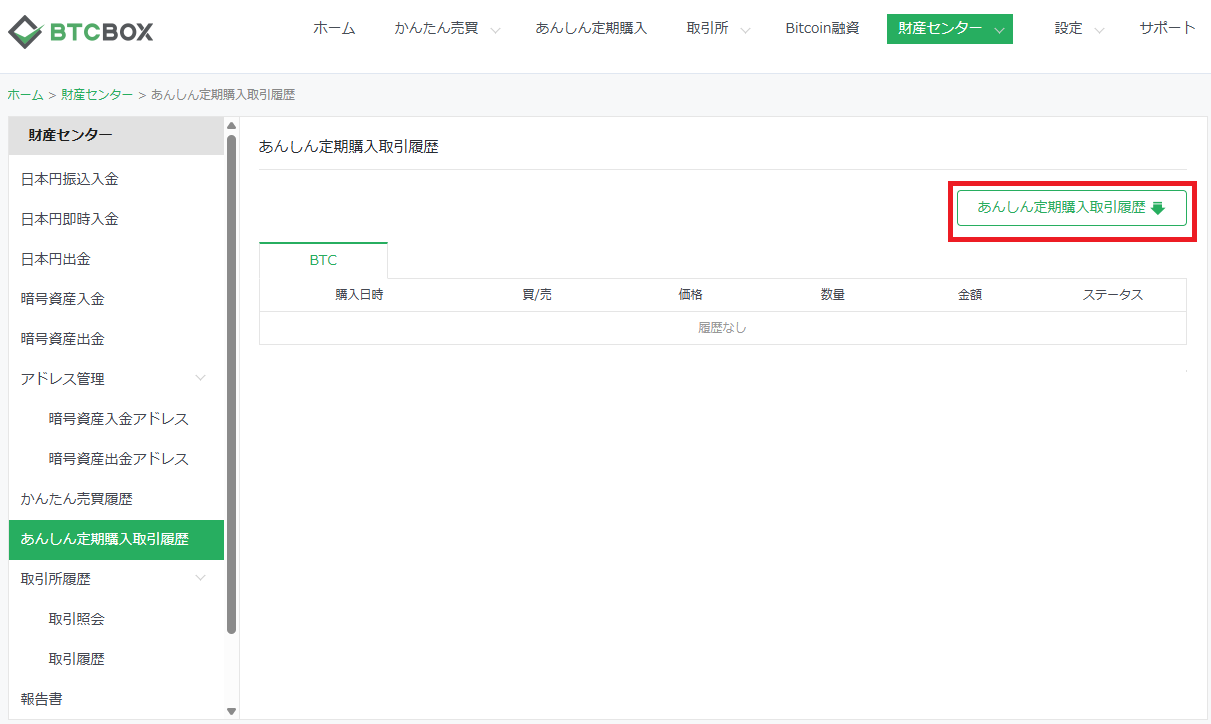Click the 購入日時 column header
1211x724 pixels.
[359, 295]
